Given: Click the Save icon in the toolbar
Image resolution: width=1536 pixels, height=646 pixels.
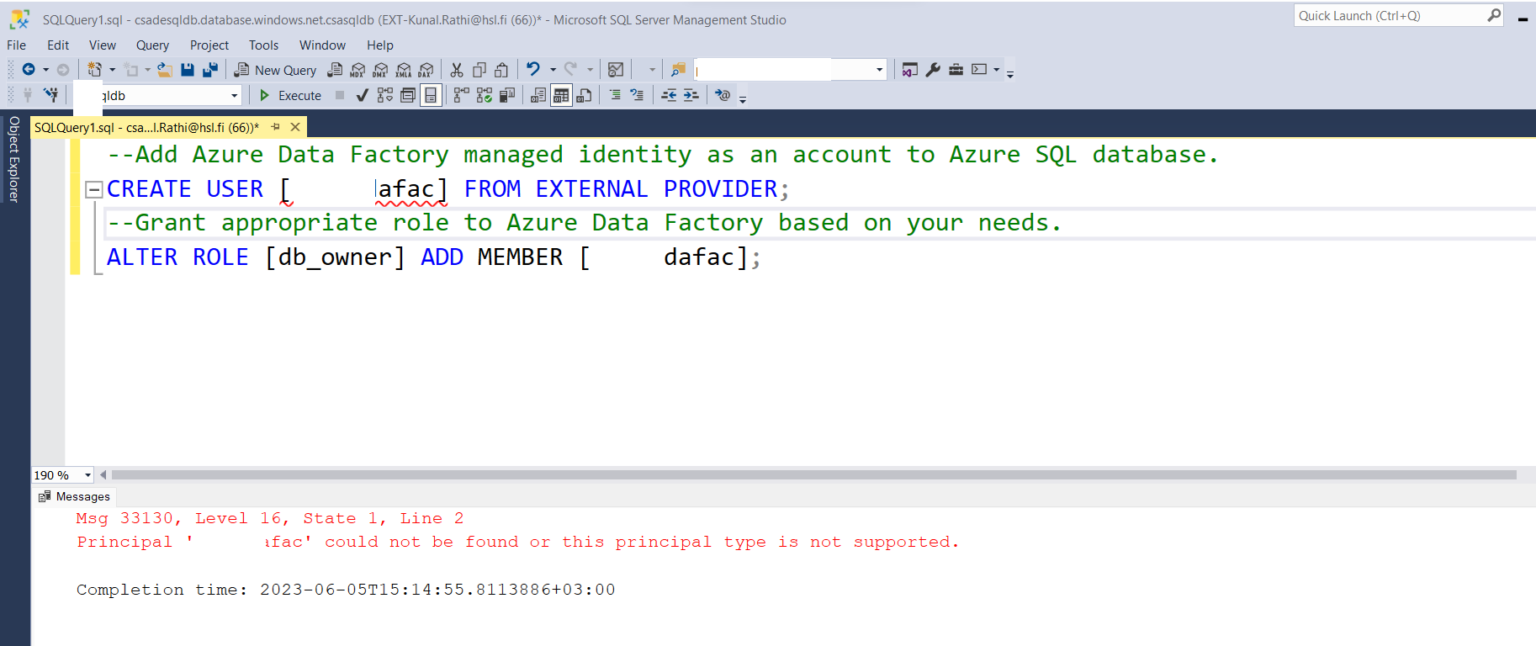Looking at the screenshot, I should 187,69.
